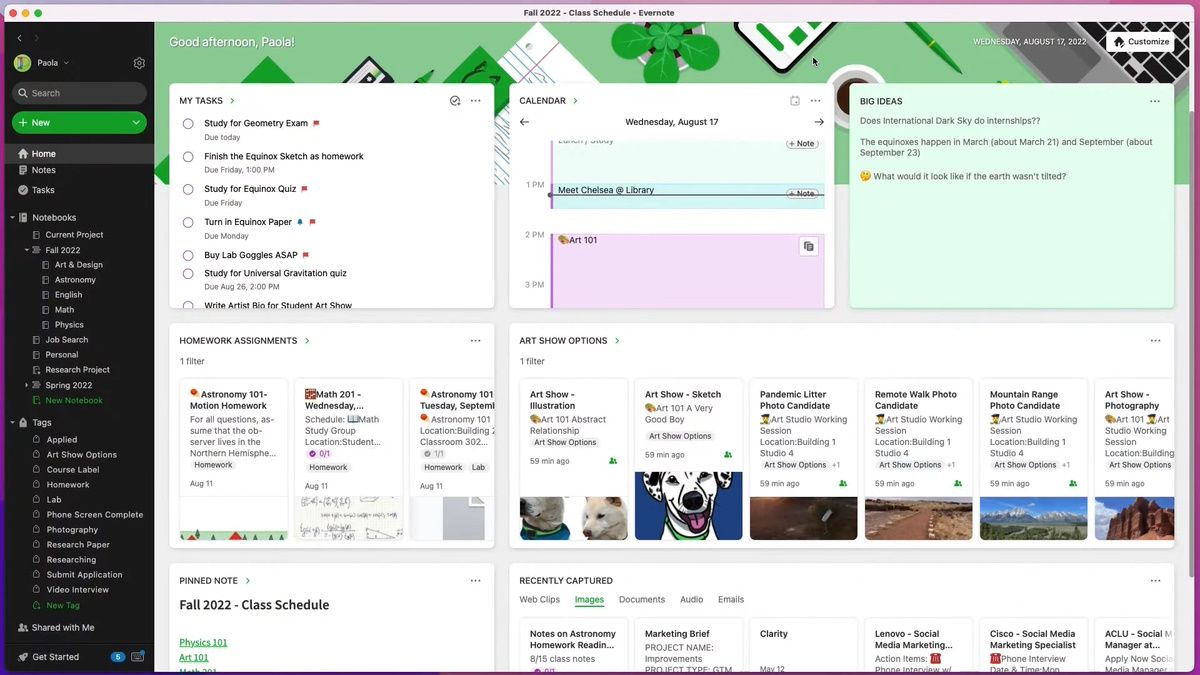Open the Lenovo - Social Media Marketing note
This screenshot has width=1200, height=675.
tap(918, 646)
